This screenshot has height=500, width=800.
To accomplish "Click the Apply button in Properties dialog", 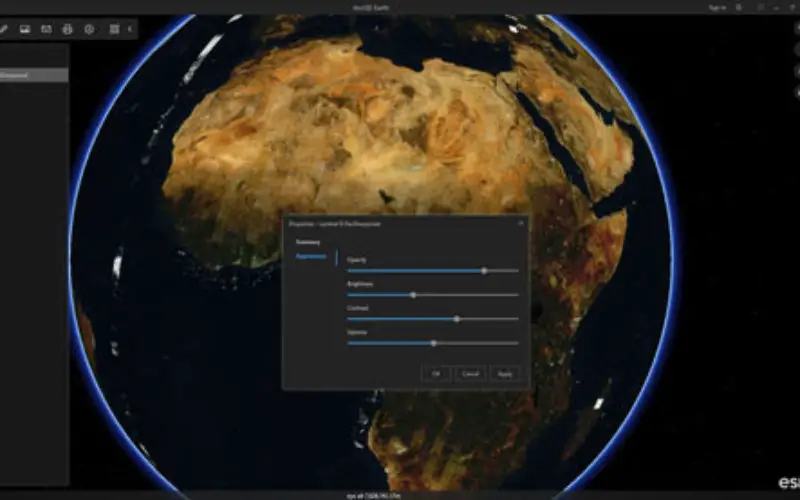I will tap(505, 373).
